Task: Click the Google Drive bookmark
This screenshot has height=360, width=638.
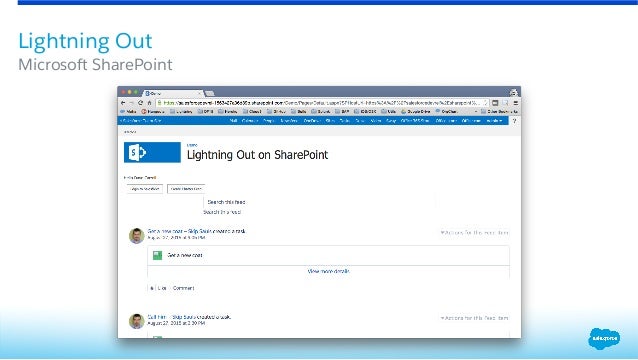Action: tap(415, 111)
